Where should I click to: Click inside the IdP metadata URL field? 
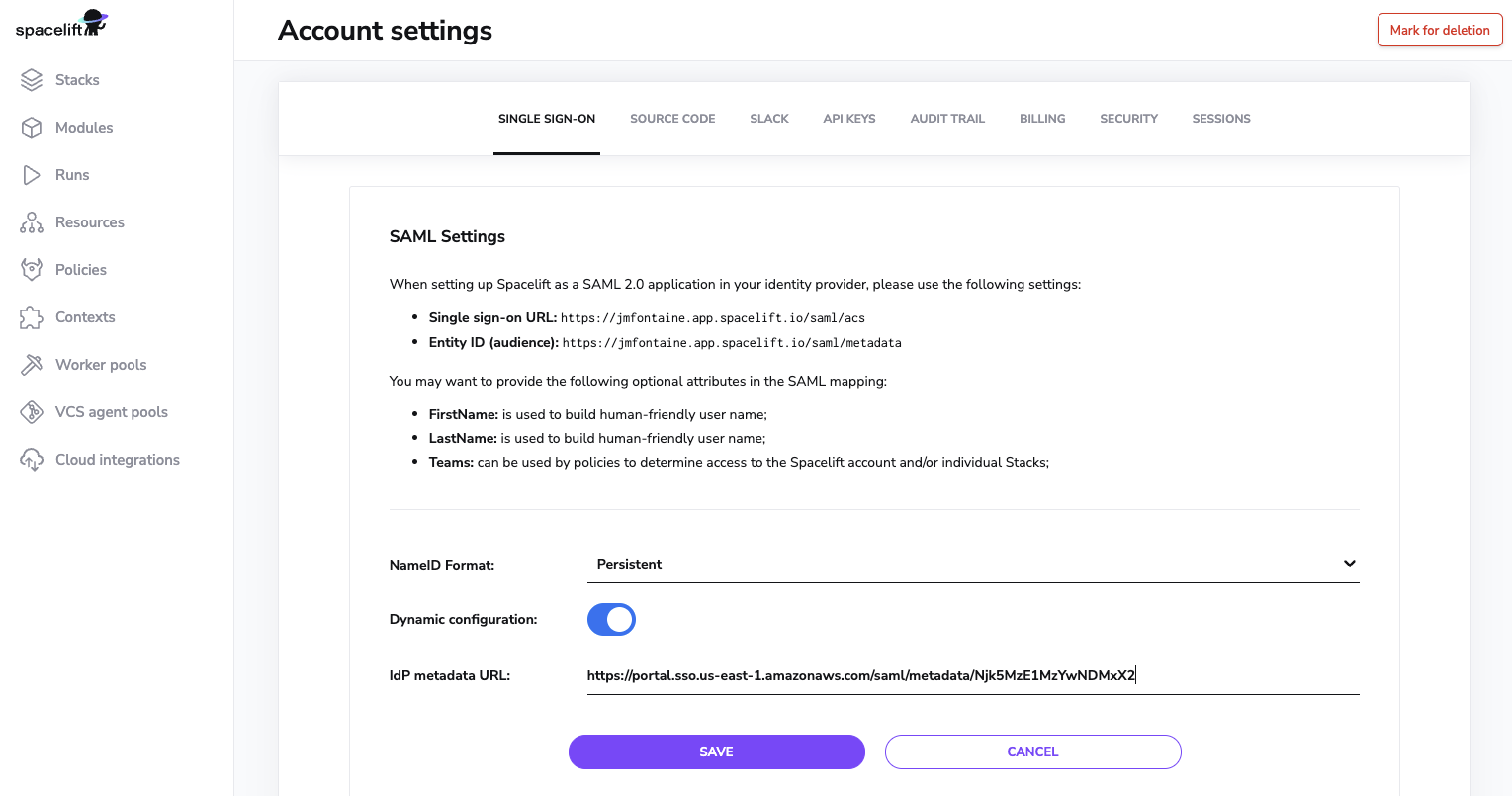973,675
